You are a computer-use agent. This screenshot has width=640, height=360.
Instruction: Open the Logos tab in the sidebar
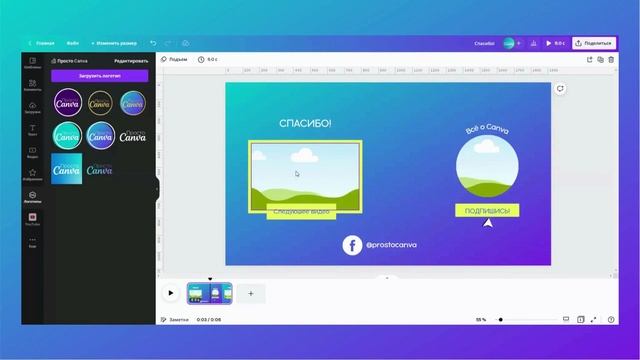coord(33,197)
